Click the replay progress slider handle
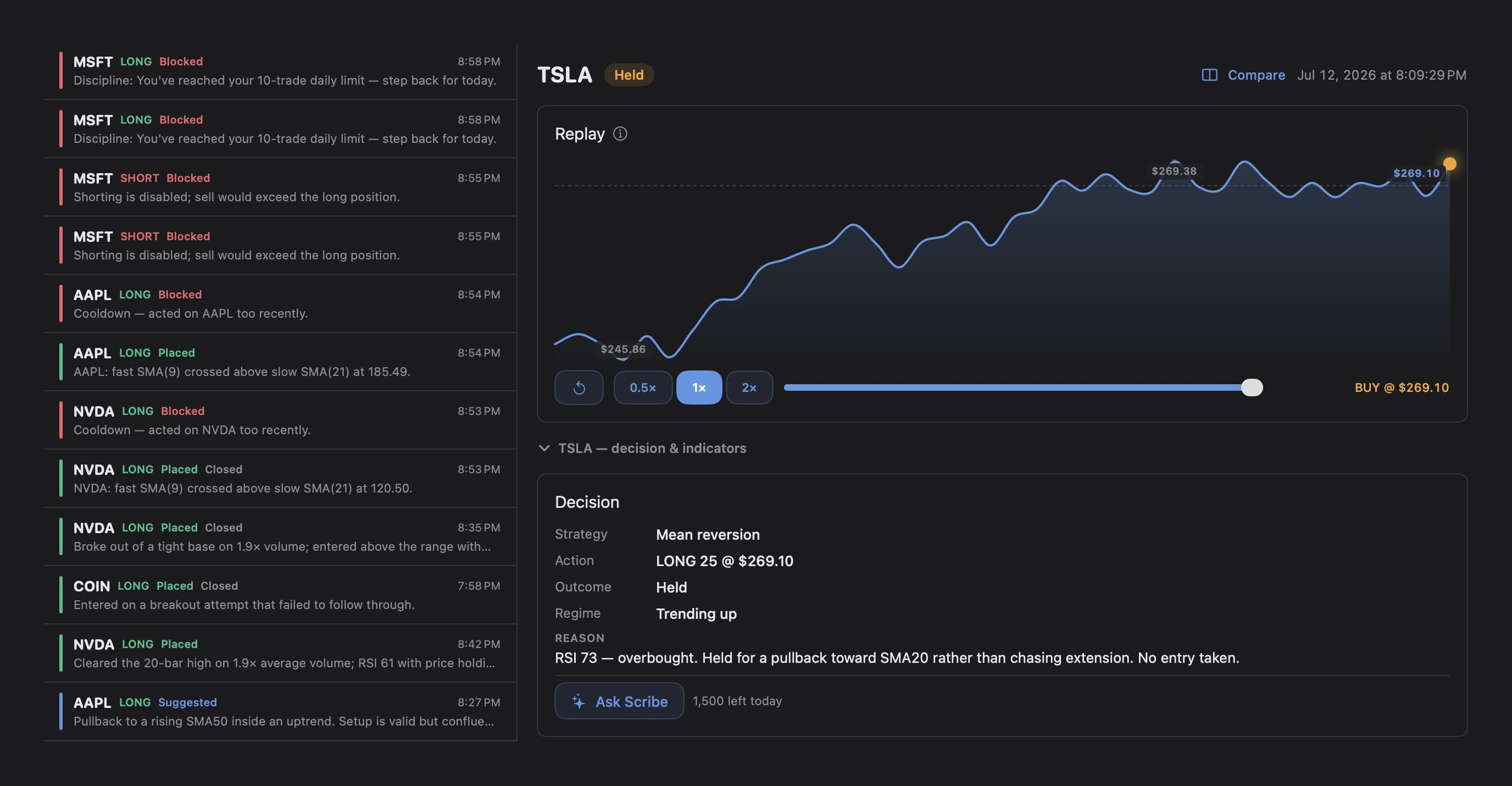This screenshot has height=786, width=1512. coord(1252,388)
